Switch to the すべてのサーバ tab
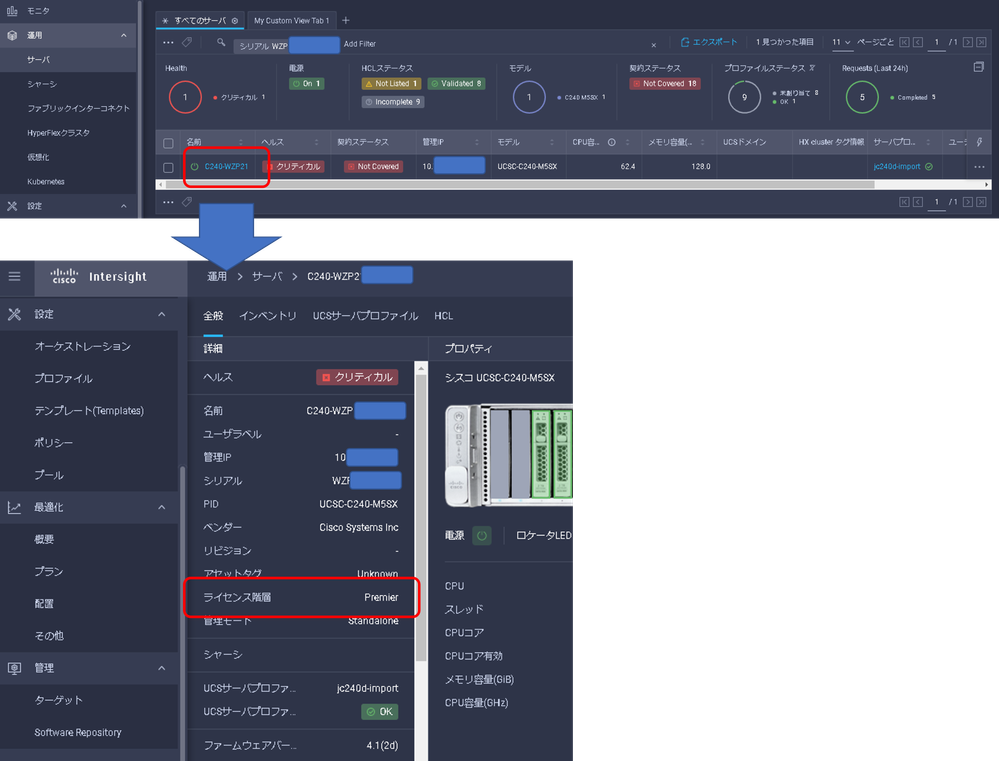 coord(200,20)
